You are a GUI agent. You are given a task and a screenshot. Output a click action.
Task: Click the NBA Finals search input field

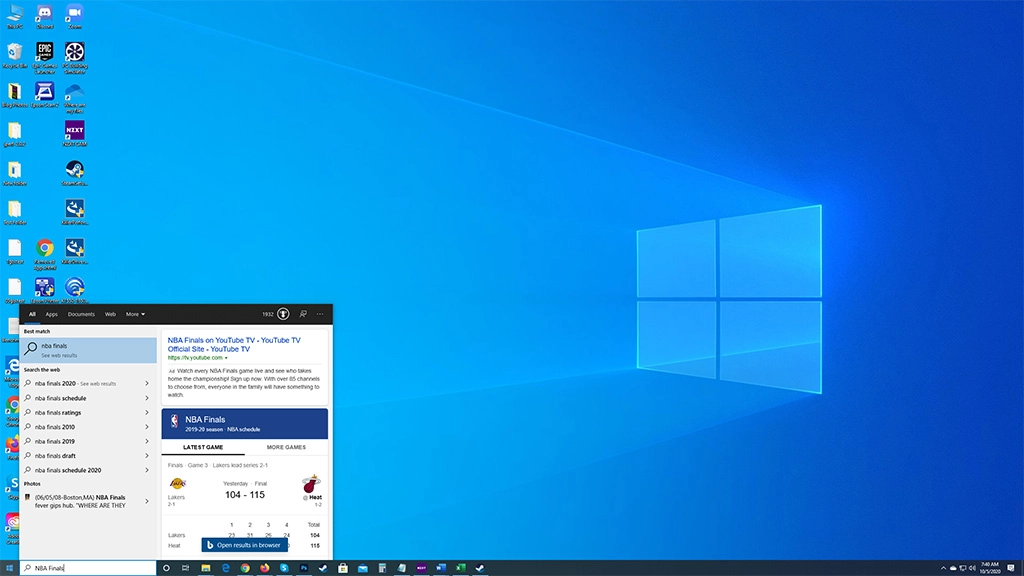click(88, 568)
